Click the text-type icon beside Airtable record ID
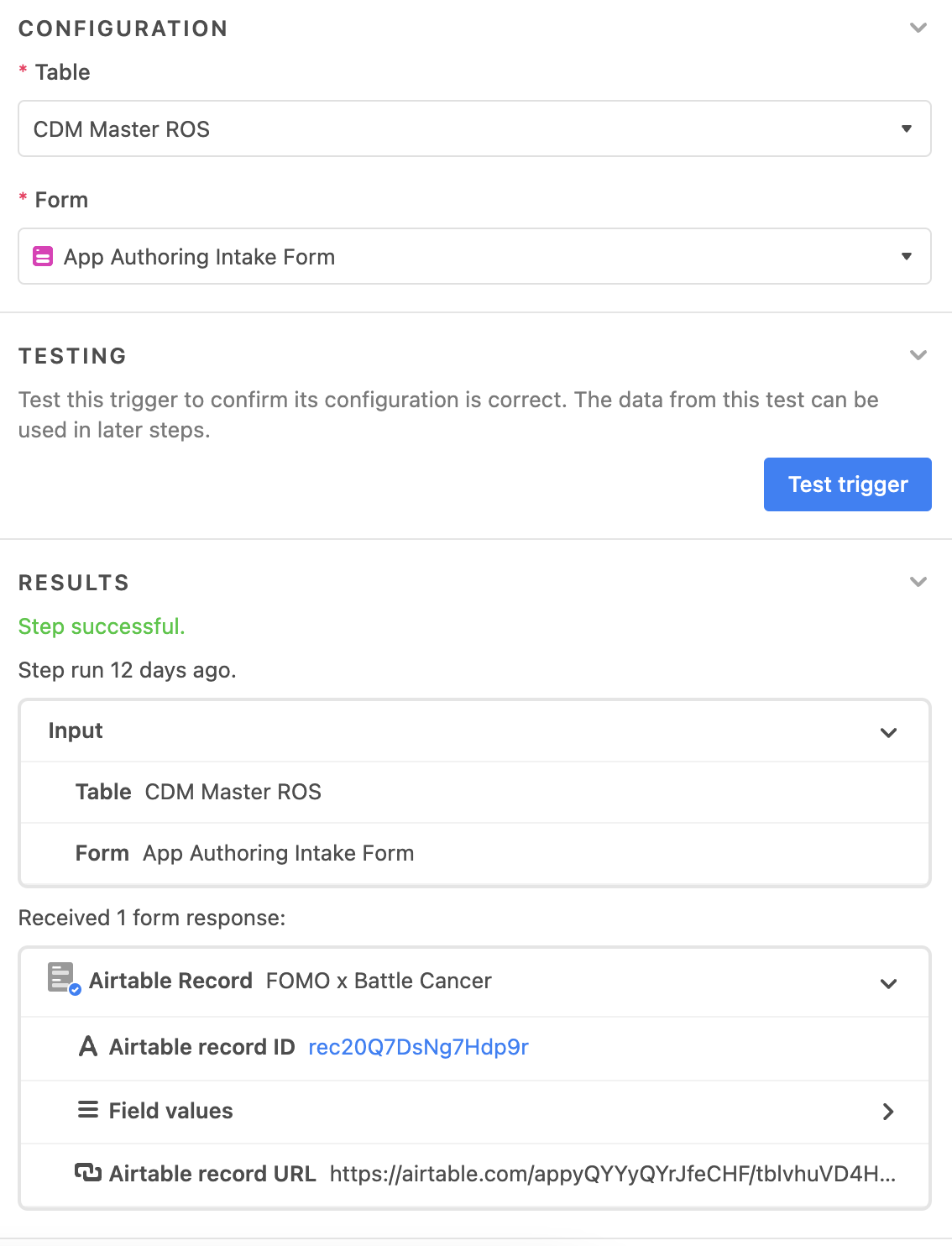The height and width of the screenshot is (1246, 952). (x=88, y=1047)
